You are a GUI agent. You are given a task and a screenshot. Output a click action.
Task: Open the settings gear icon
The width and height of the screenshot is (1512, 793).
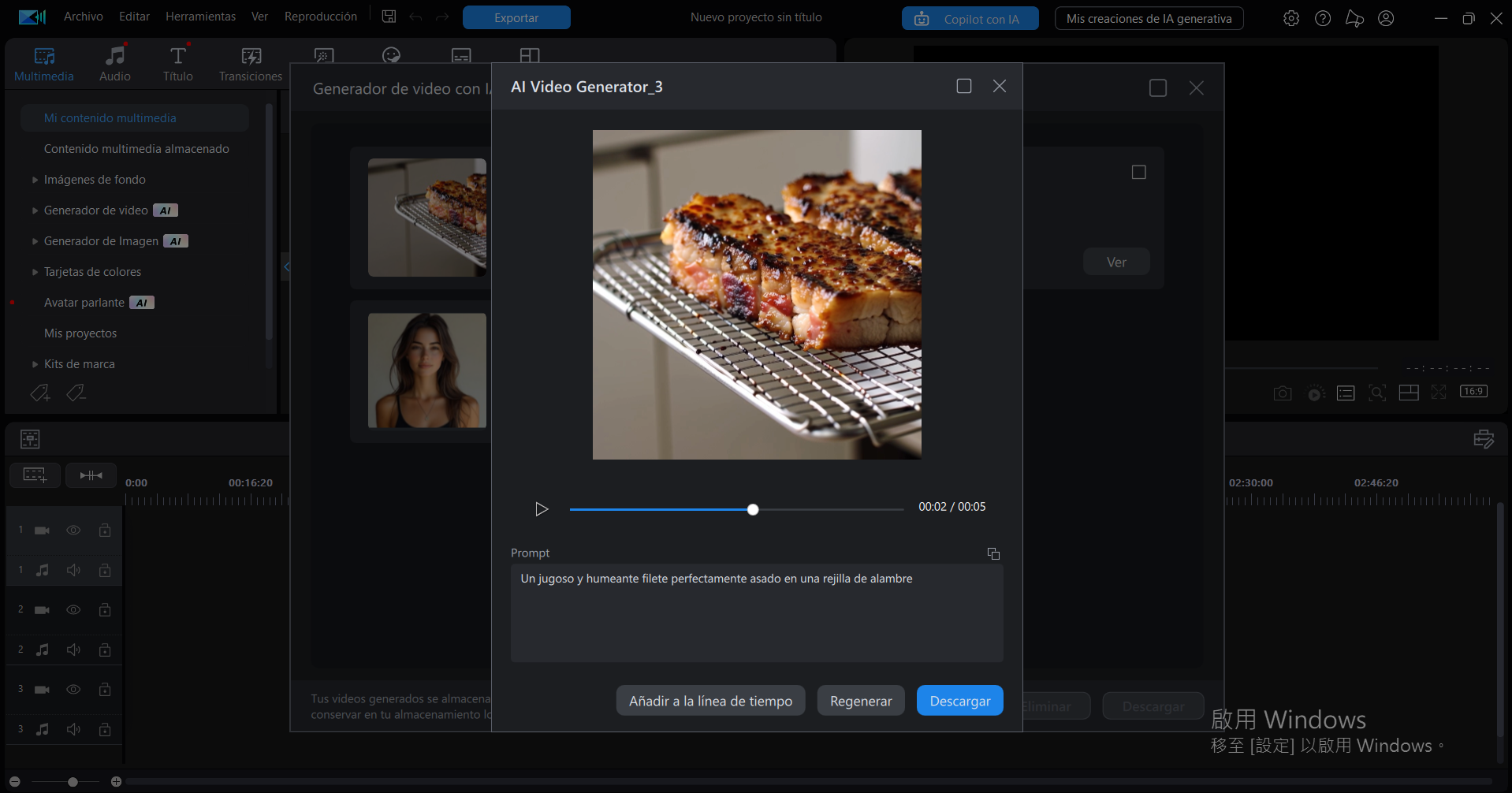point(1291,18)
